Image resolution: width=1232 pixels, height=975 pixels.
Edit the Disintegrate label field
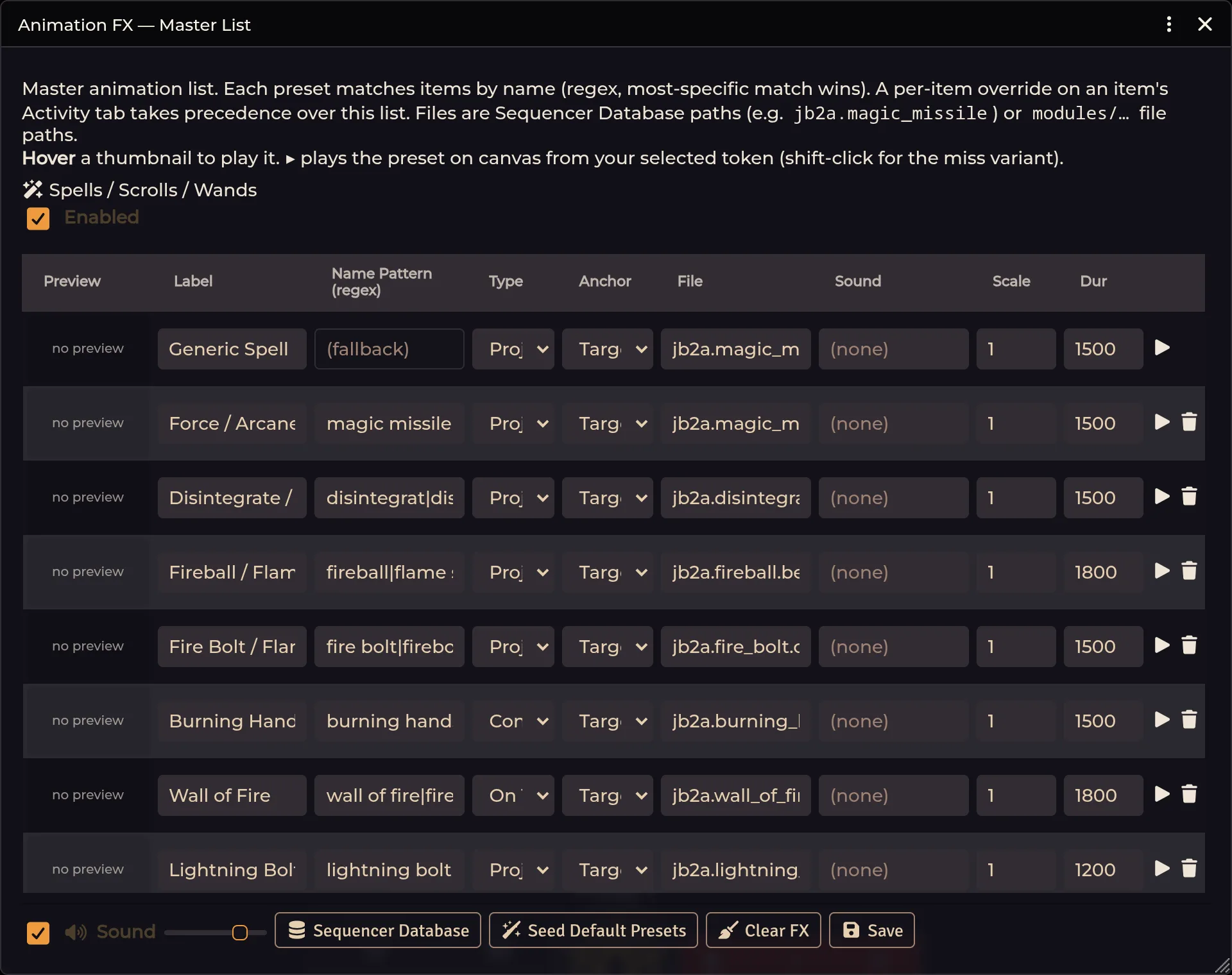click(232, 498)
